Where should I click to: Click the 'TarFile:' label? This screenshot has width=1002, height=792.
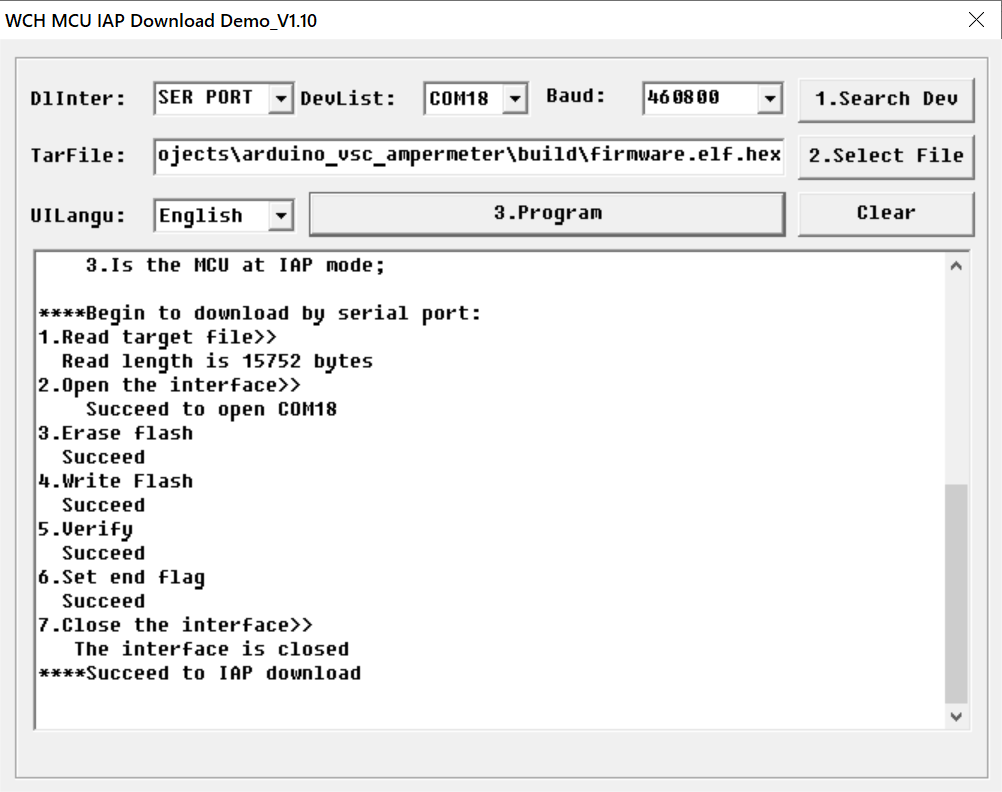(78, 155)
